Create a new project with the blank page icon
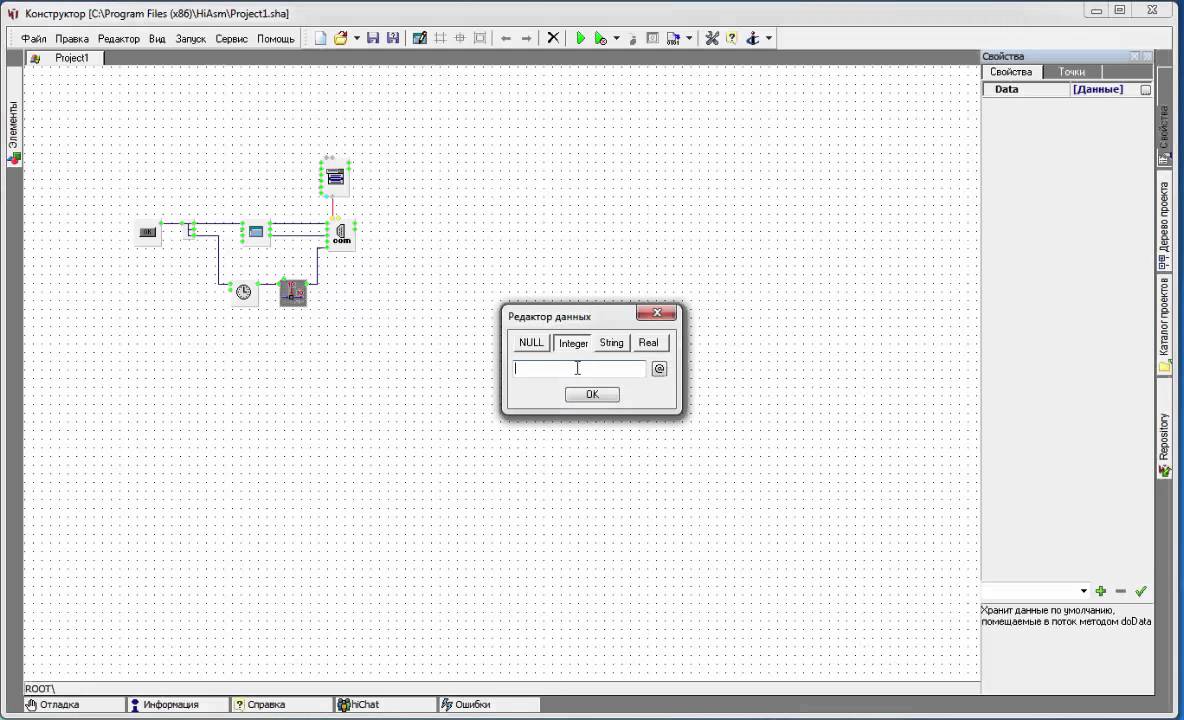1184x720 pixels. pos(321,38)
